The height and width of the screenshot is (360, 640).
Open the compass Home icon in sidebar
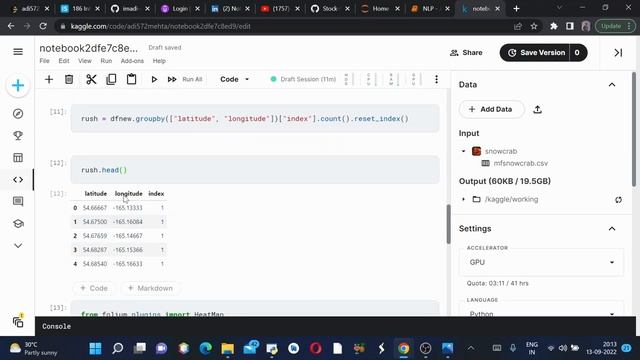pos(18,114)
